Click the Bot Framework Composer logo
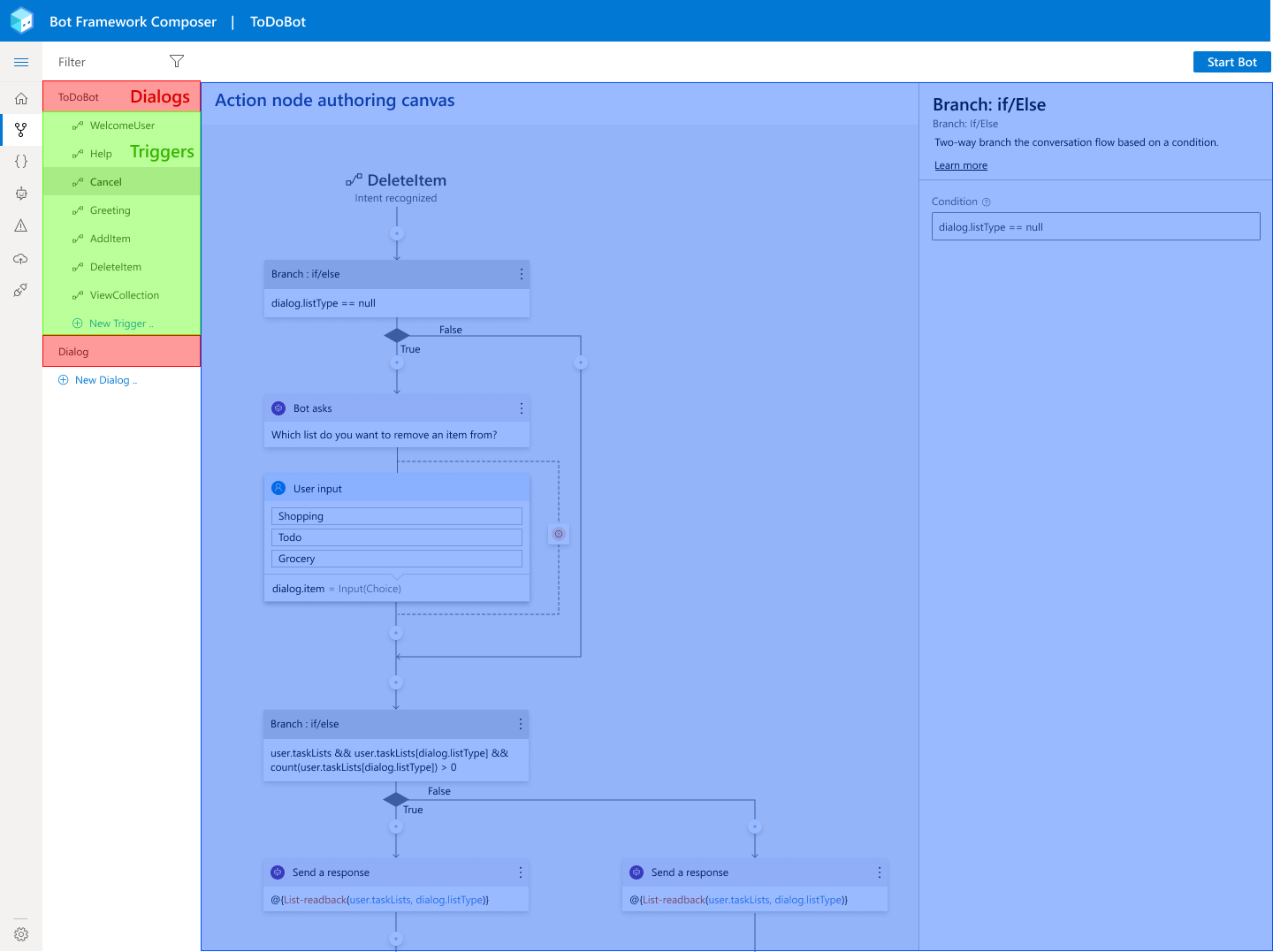Image resolution: width=1273 pixels, height=952 pixels. click(21, 20)
